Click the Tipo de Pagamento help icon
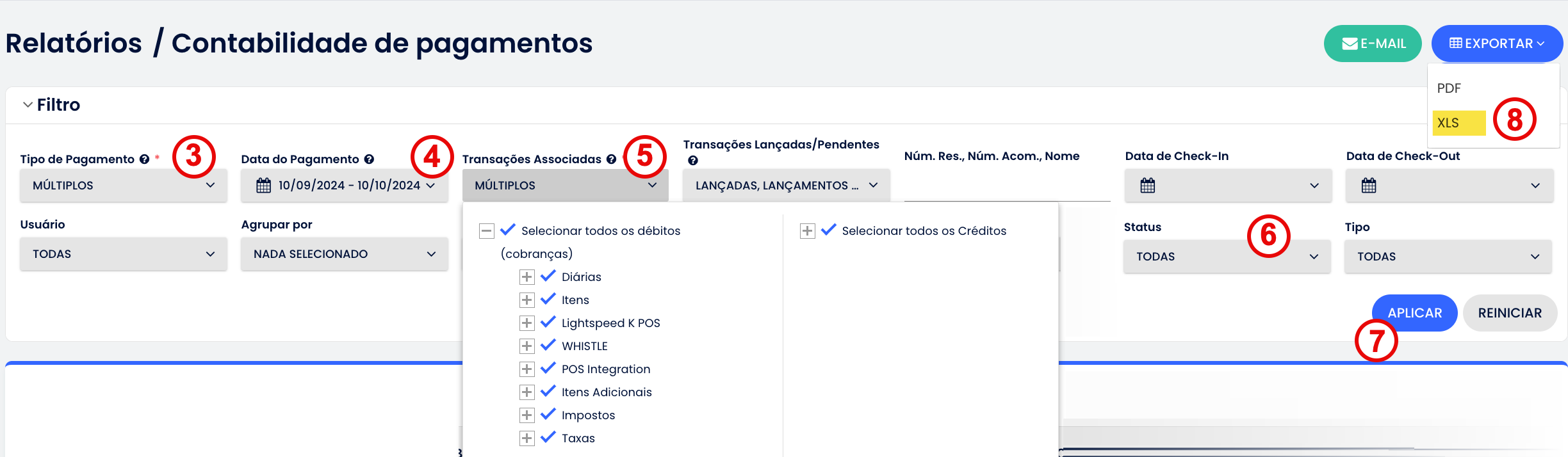This screenshot has height=457, width=1568. pyautogui.click(x=144, y=159)
